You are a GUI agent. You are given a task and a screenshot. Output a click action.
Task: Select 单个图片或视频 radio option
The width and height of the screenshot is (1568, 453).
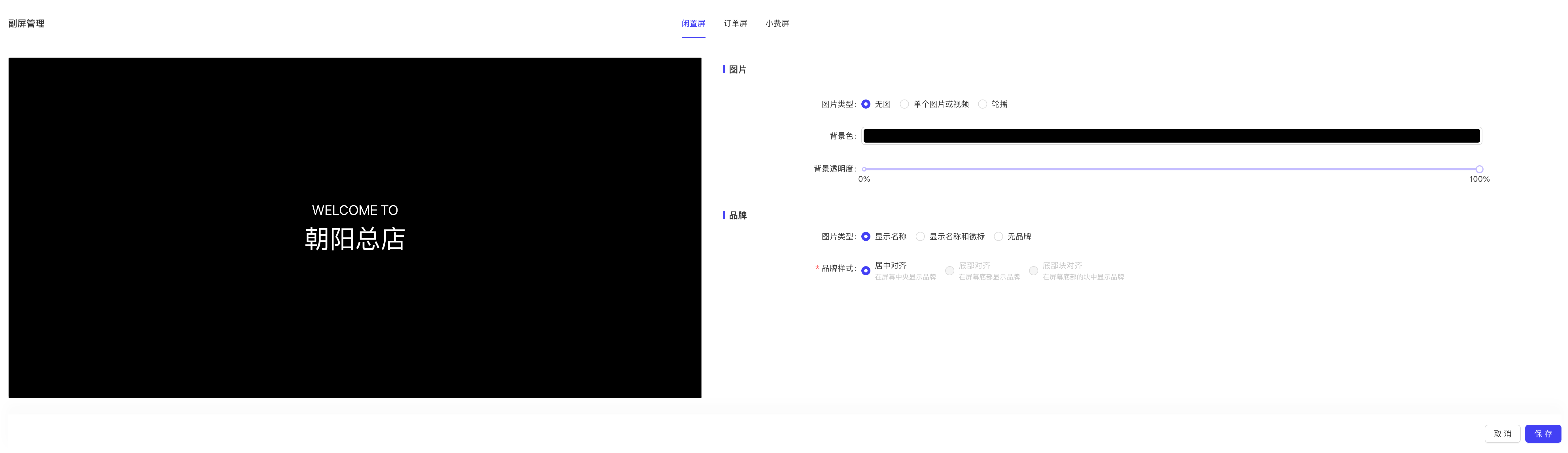point(904,104)
